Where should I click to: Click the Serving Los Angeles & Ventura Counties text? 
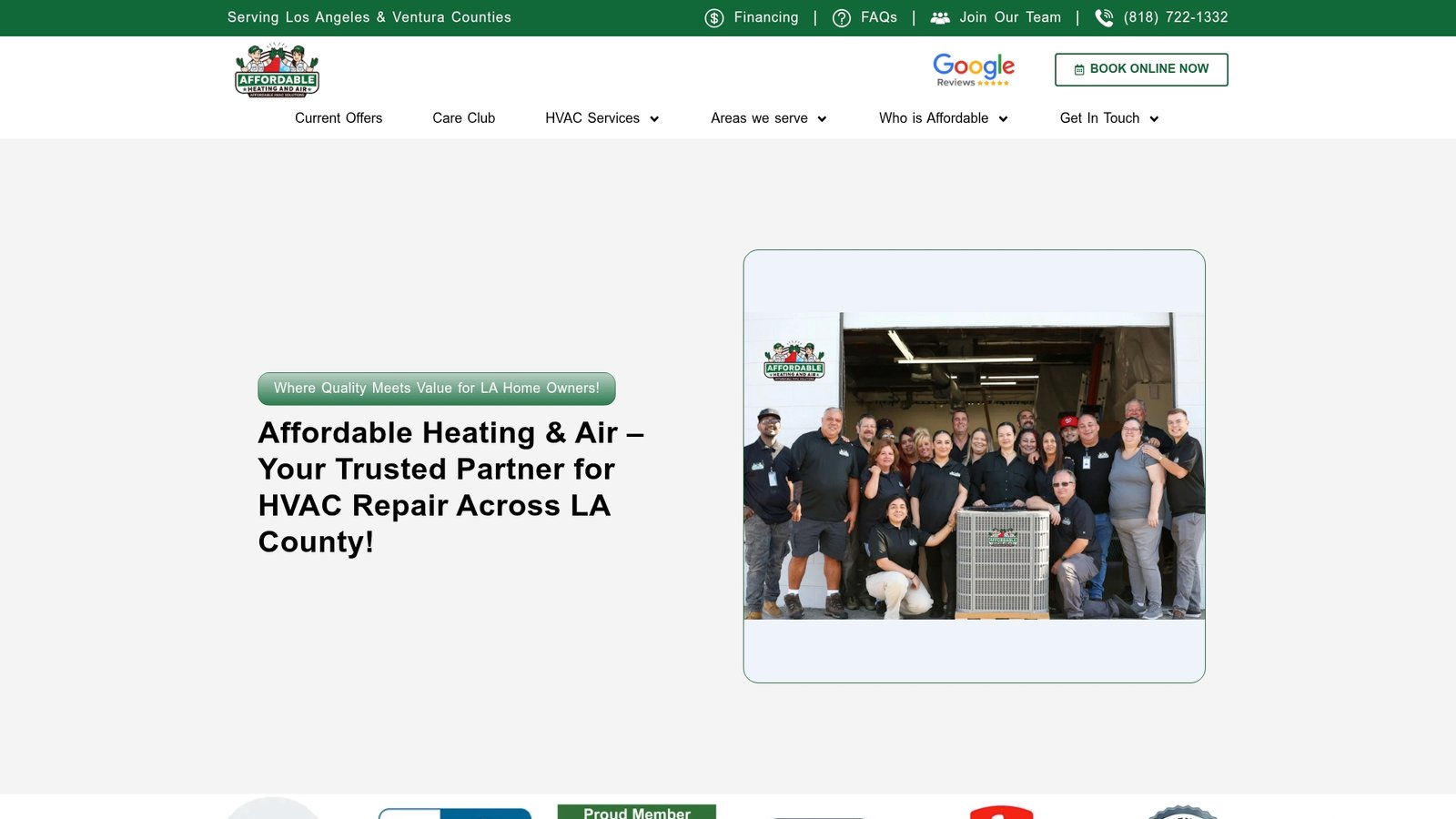pos(369,17)
